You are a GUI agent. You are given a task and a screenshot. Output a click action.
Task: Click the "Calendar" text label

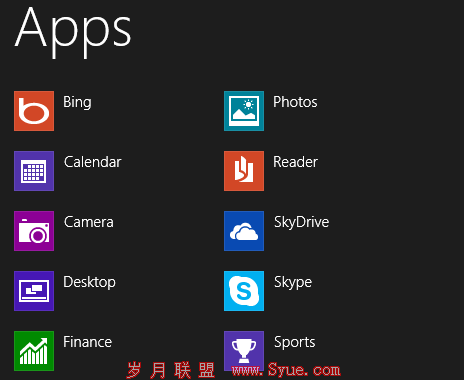coord(93,162)
